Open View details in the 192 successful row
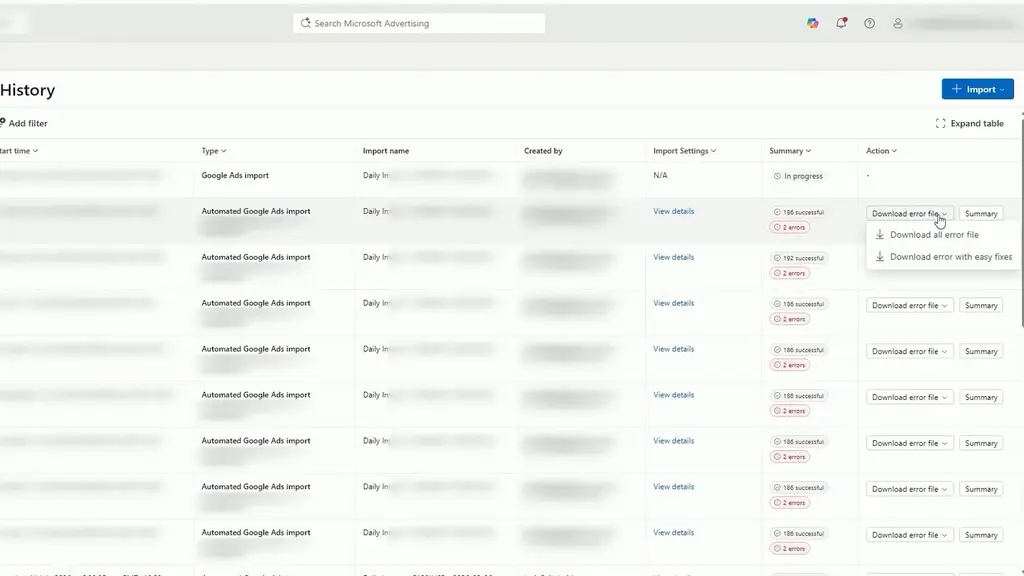Screen dimensions: 1024x576 673,257
